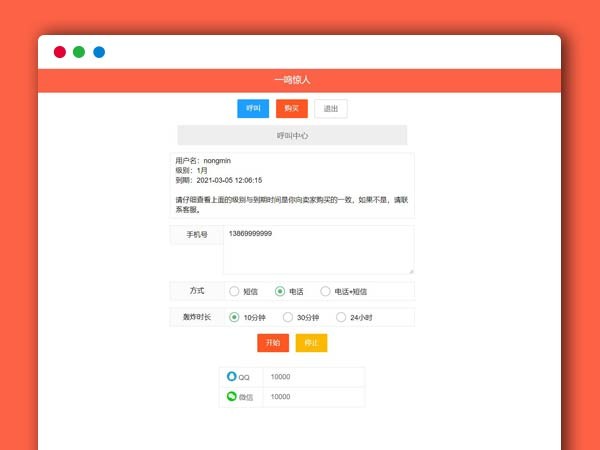The height and width of the screenshot is (450, 600).
Task: Open the blue 呼叫 tab button
Action: [253, 108]
